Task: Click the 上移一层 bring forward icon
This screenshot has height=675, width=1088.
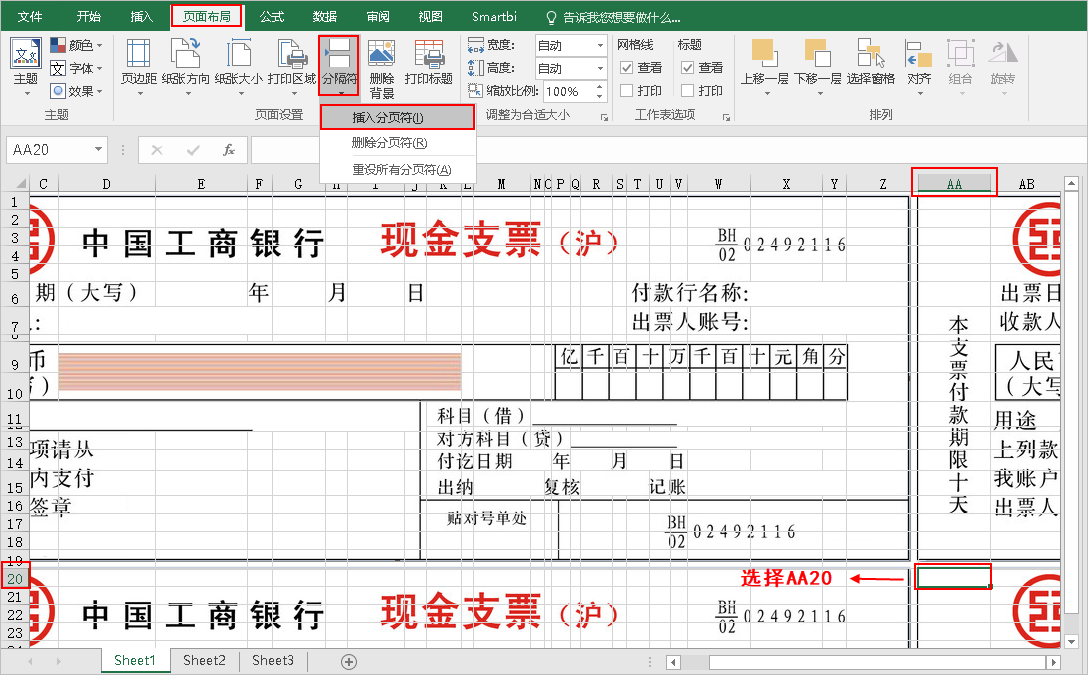Action: pos(764,66)
